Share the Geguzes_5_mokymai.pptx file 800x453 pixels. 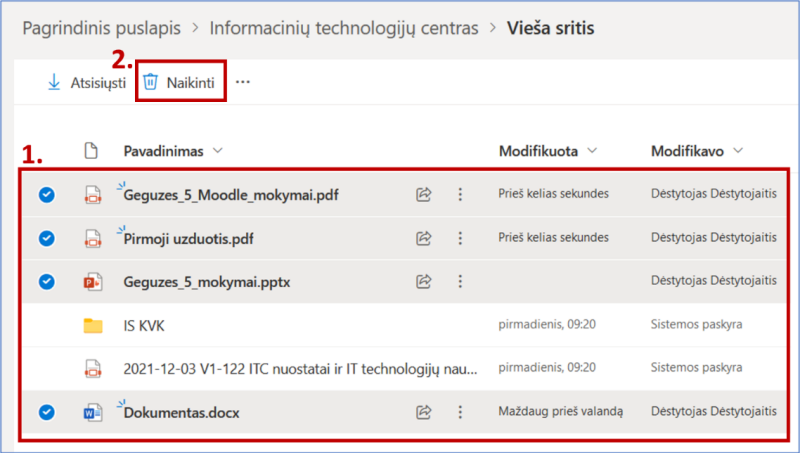(423, 282)
